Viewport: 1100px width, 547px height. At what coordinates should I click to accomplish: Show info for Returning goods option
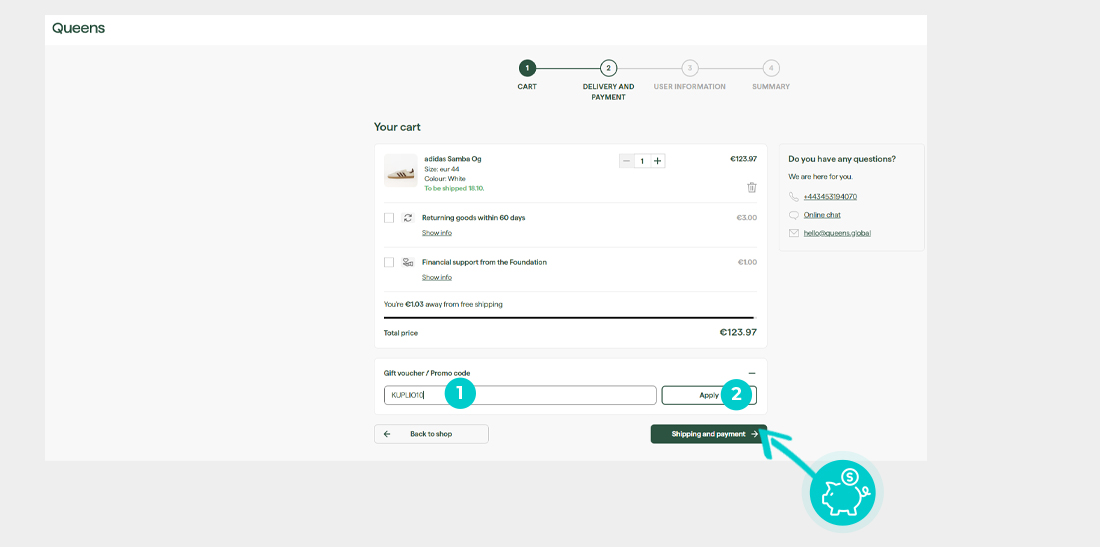[436, 233]
